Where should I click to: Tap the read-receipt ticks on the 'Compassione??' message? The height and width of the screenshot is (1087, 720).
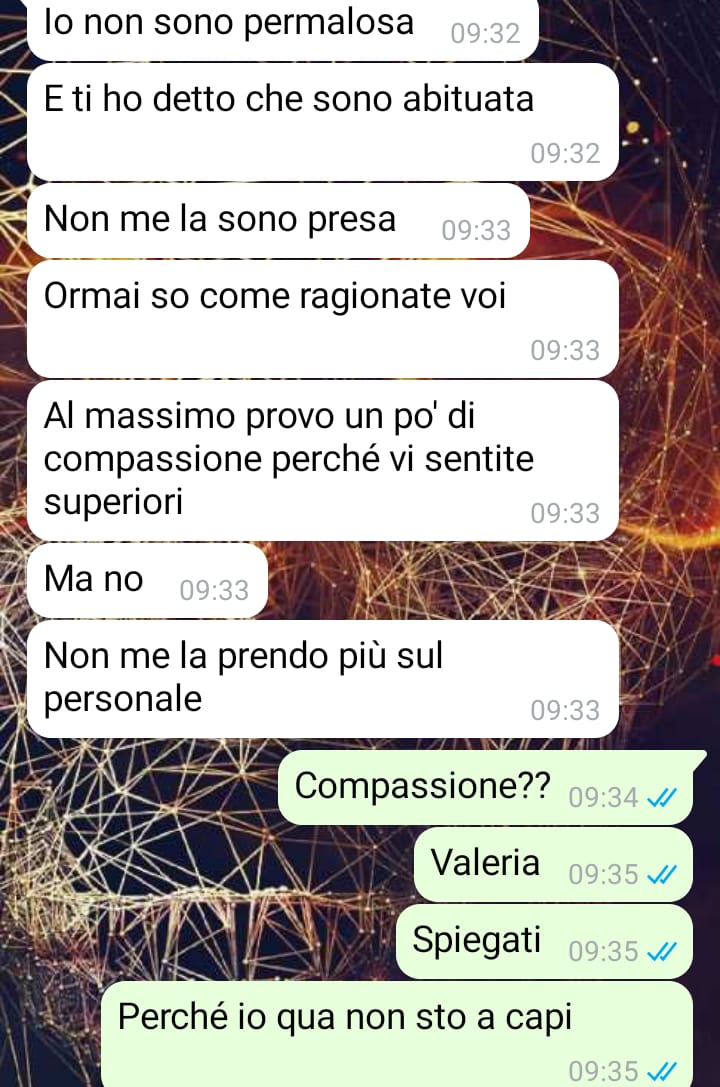click(661, 799)
